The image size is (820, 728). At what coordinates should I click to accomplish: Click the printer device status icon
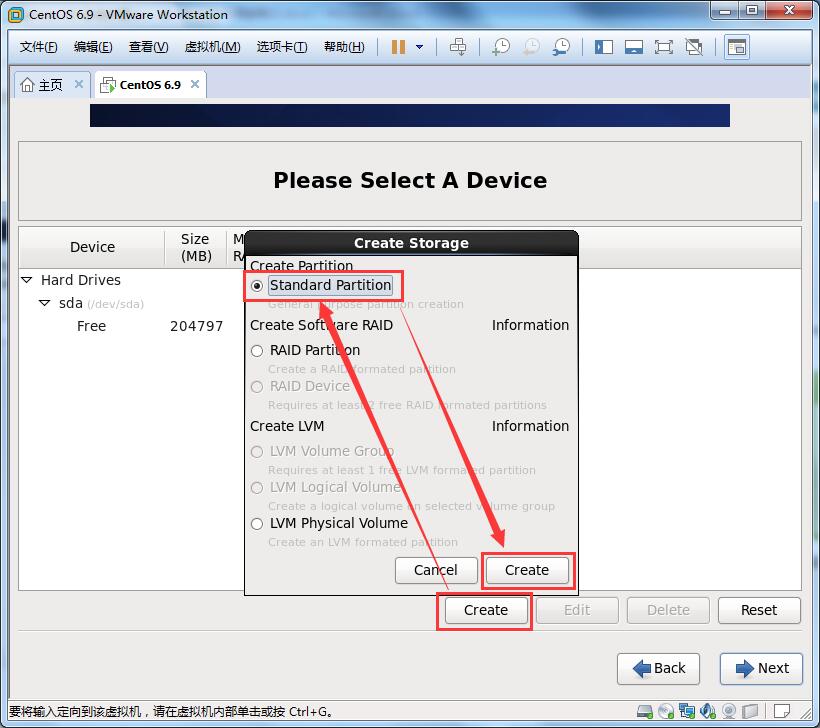(x=750, y=711)
